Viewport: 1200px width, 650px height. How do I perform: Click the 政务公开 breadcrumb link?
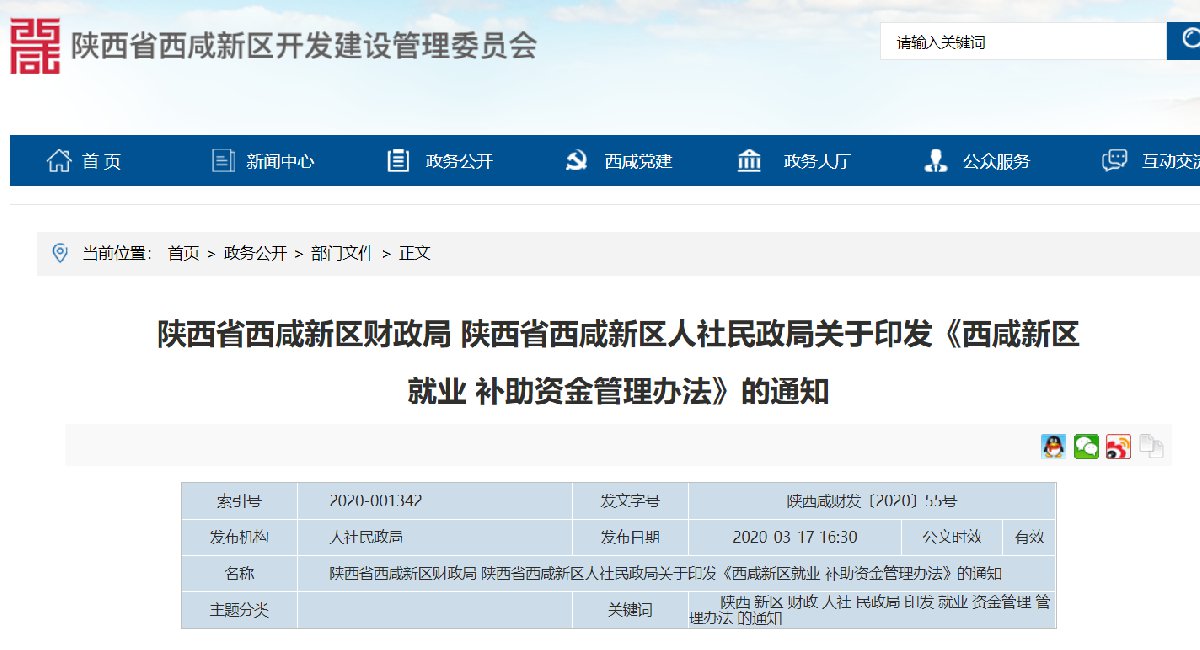[255, 254]
